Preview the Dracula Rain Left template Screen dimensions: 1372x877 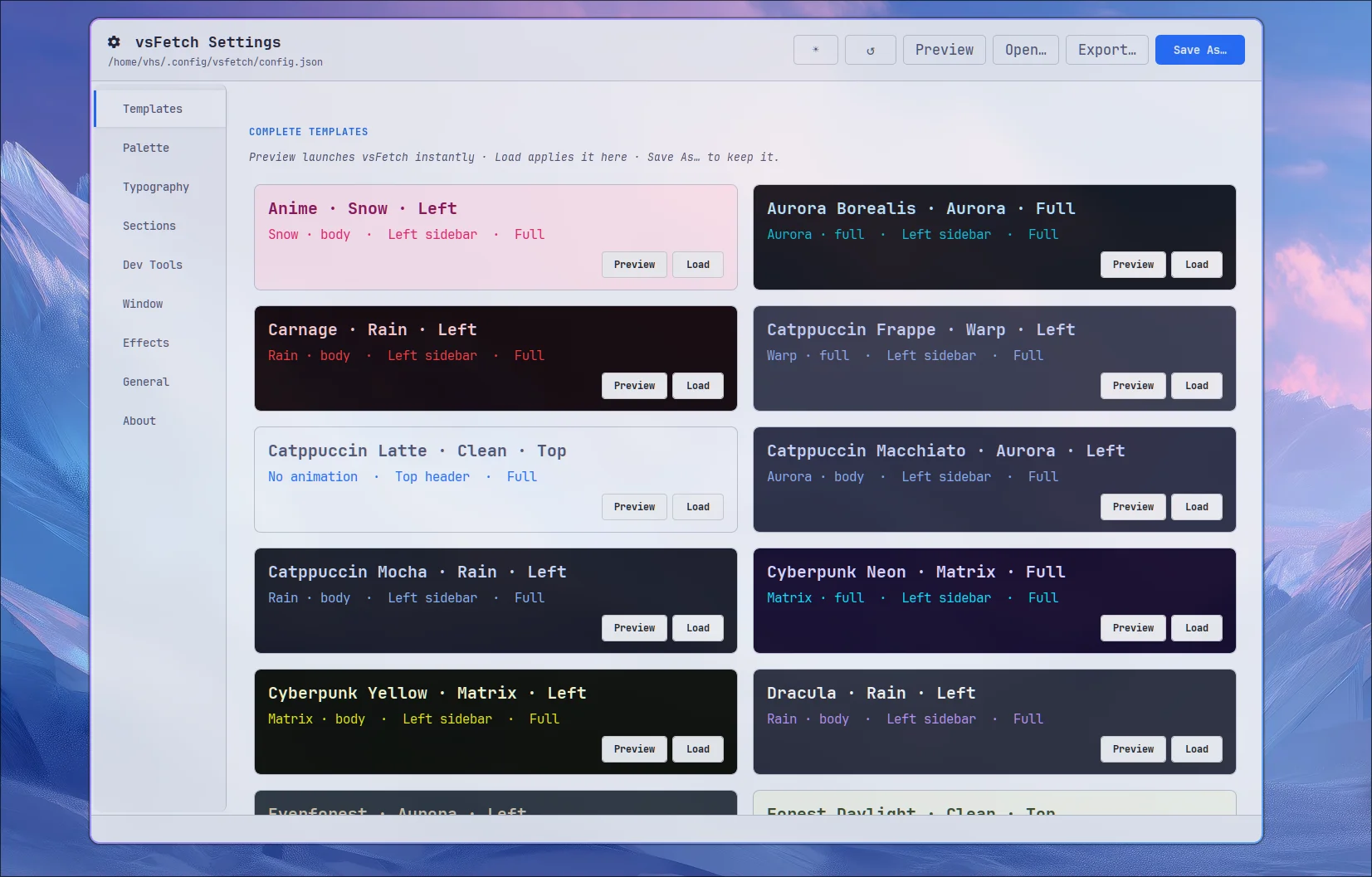[1133, 749]
